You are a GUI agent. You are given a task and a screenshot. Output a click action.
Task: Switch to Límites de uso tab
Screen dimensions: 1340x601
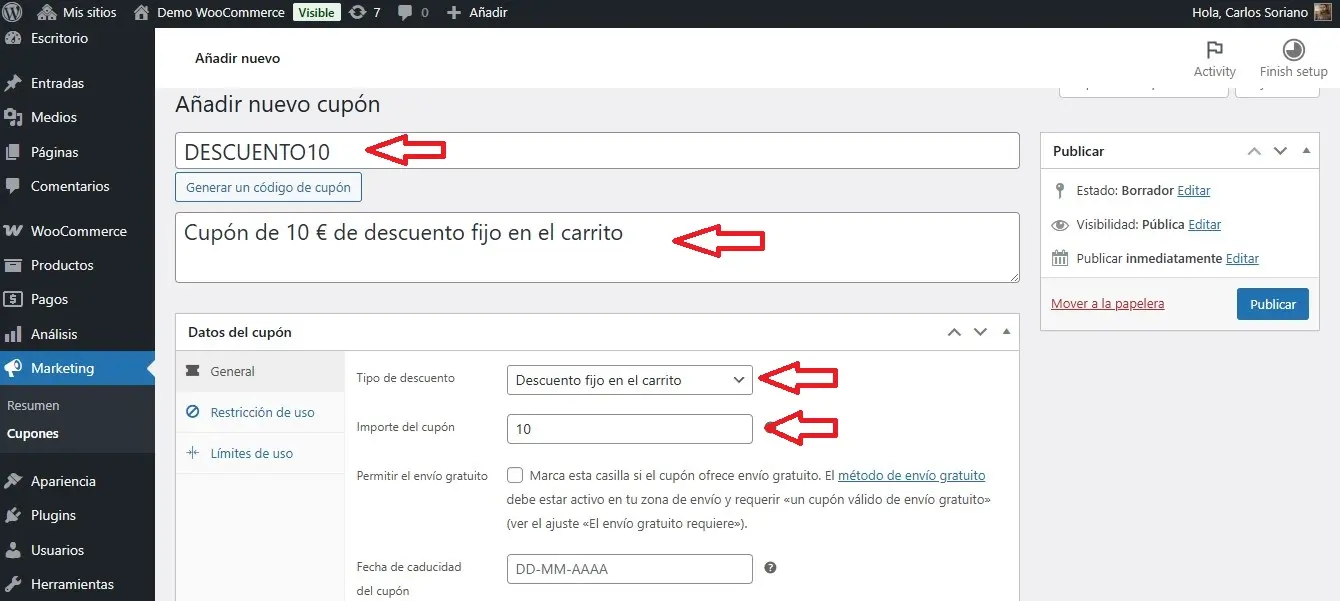253,453
